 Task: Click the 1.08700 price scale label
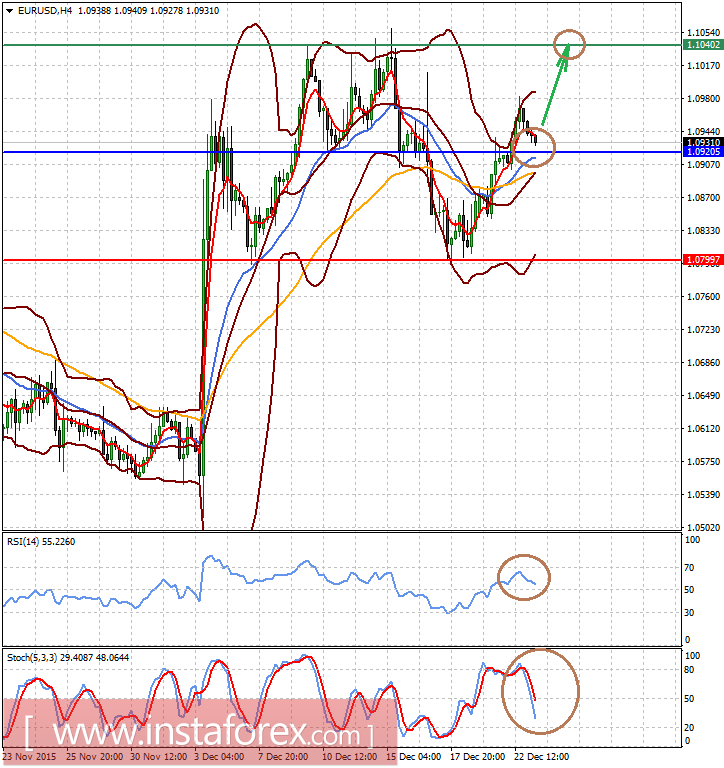click(703, 198)
